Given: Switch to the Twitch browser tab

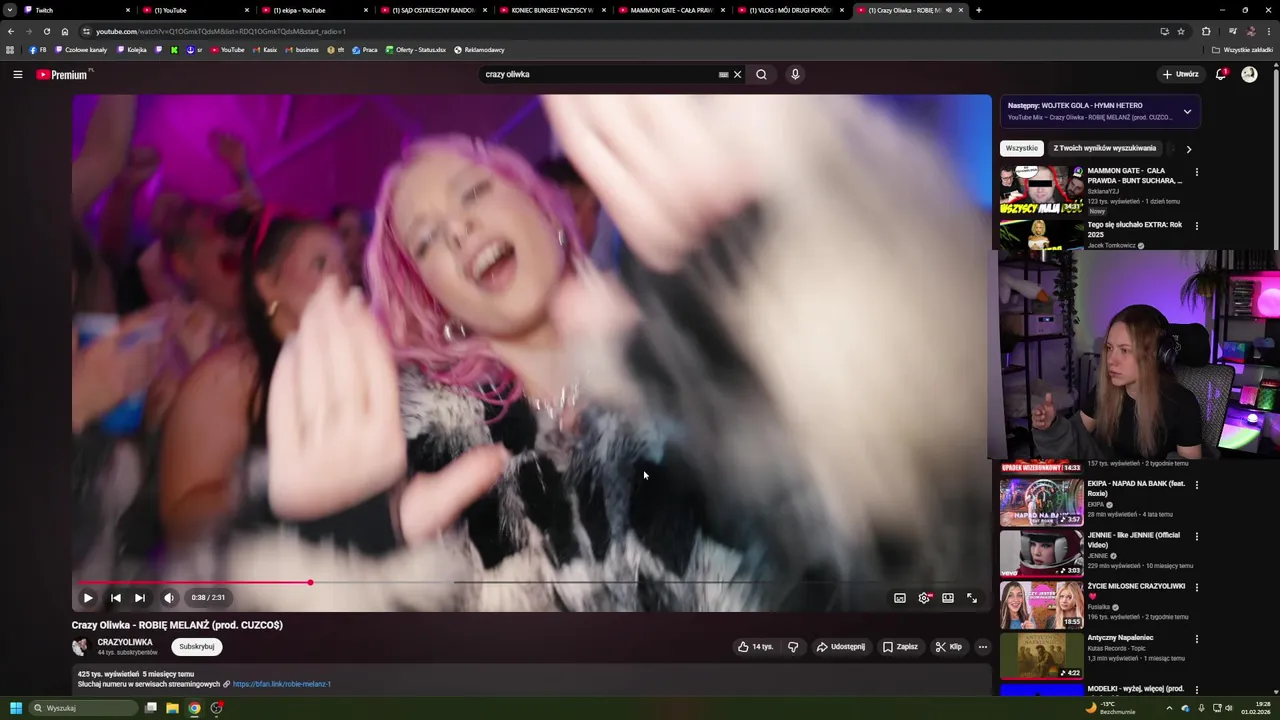Looking at the screenshot, I should 75,10.
